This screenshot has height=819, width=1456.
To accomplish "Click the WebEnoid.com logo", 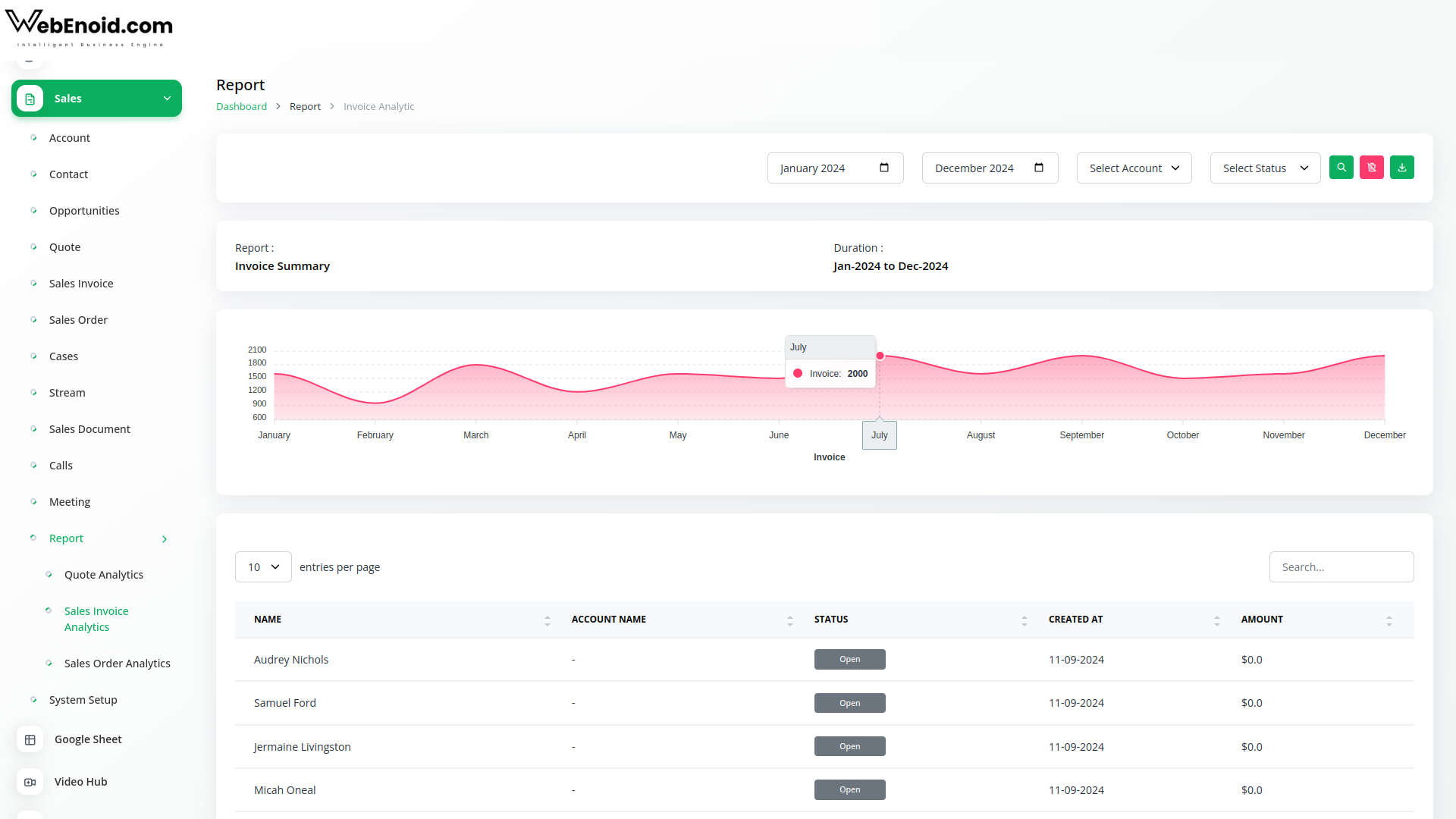I will [89, 28].
